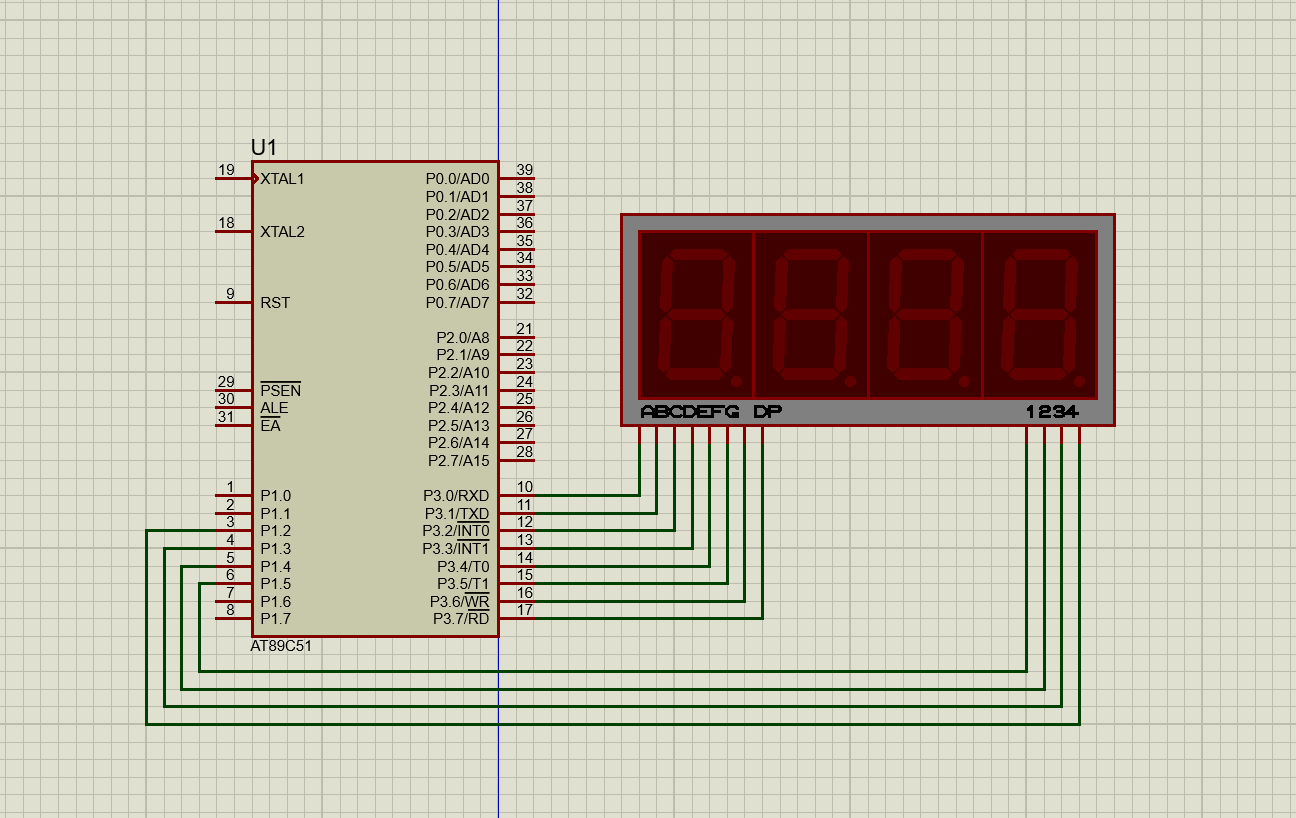The height and width of the screenshot is (818, 1296).
Task: Select the P0.6/AD6 pin label
Action: pyautogui.click(x=457, y=285)
